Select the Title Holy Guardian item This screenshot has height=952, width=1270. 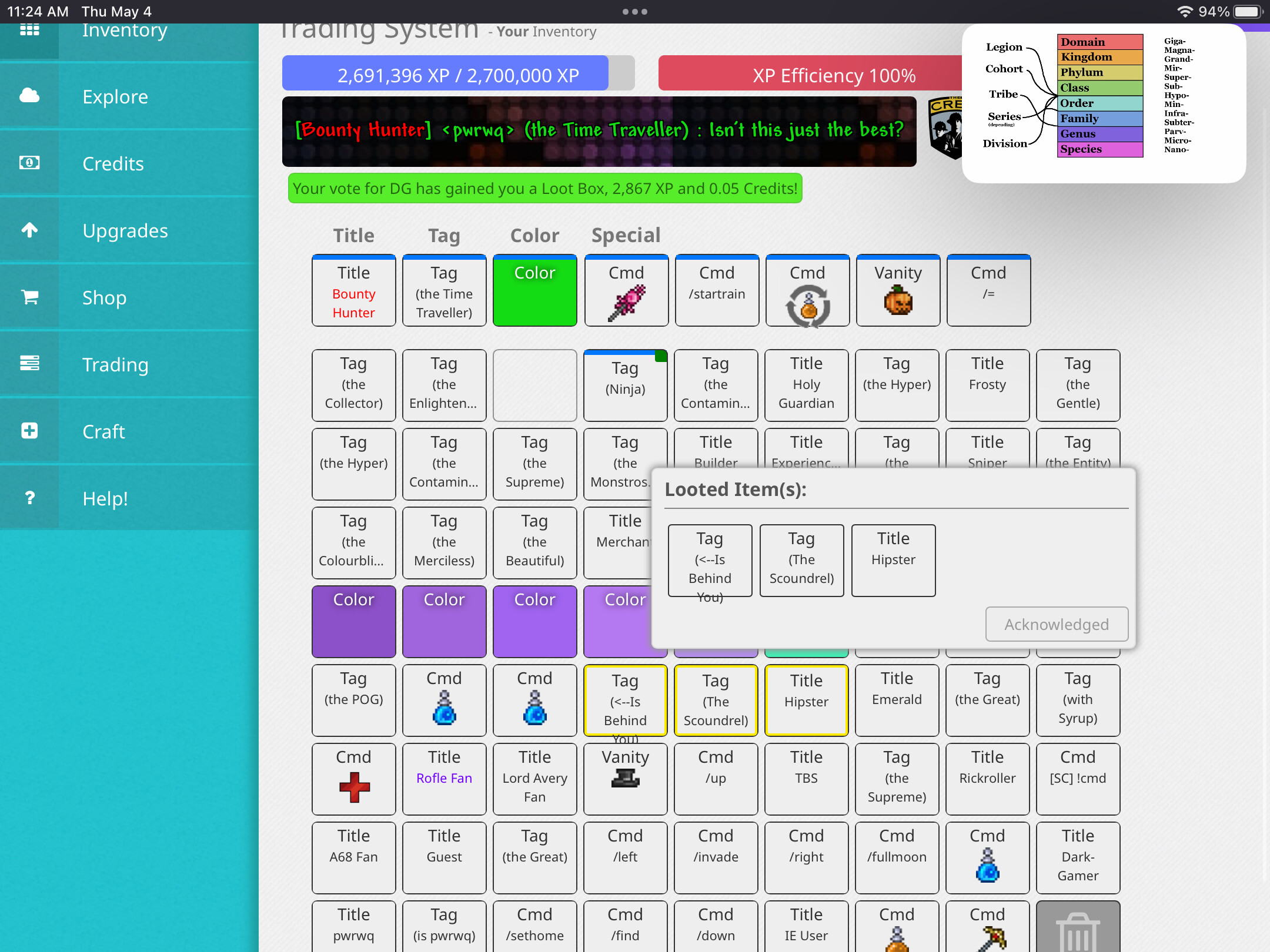coord(807,386)
